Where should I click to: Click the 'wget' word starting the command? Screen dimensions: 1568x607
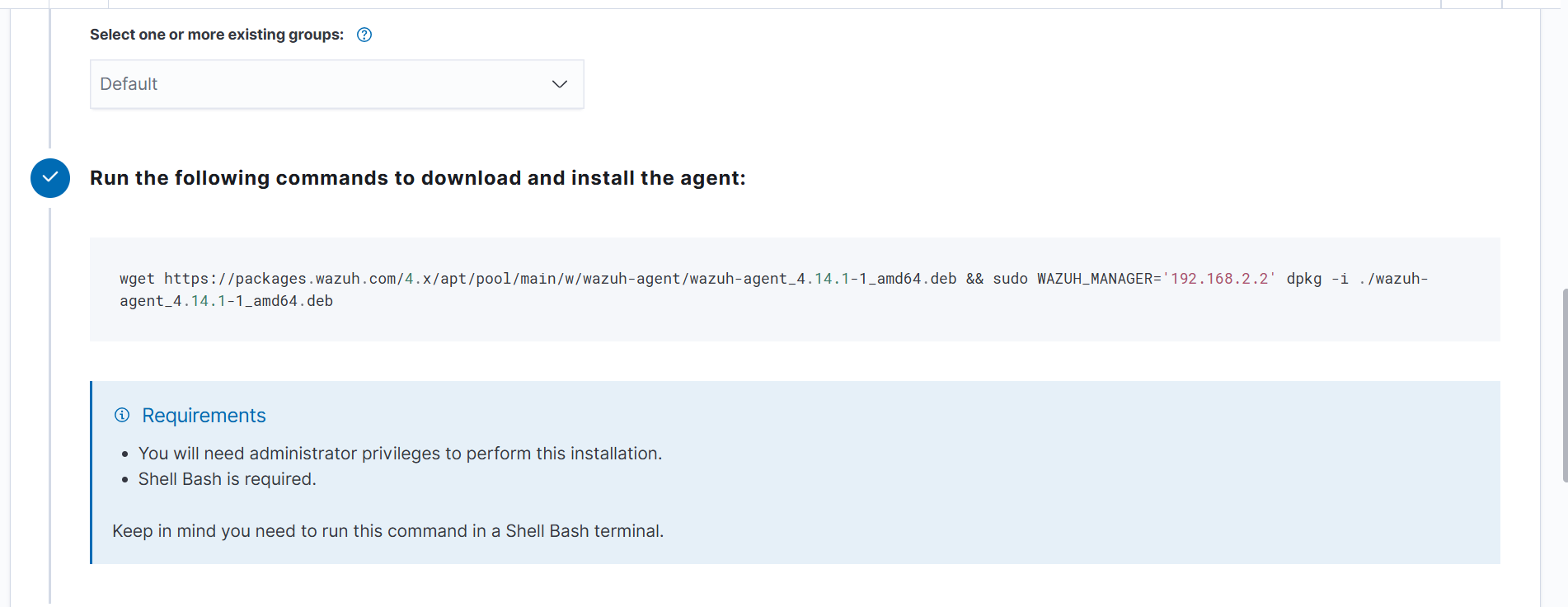coord(137,279)
